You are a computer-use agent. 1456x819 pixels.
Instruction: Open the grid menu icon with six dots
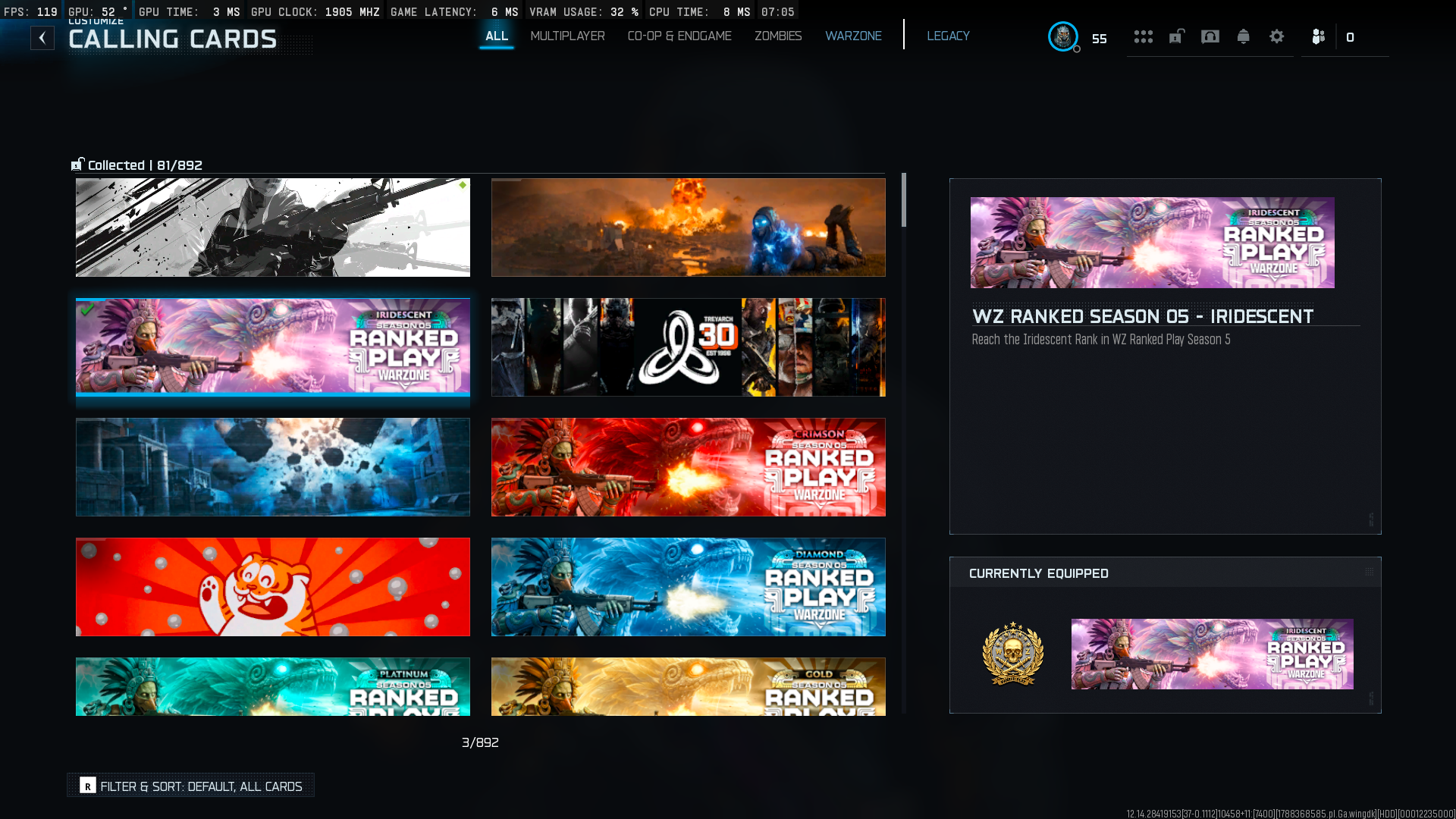pos(1144,36)
